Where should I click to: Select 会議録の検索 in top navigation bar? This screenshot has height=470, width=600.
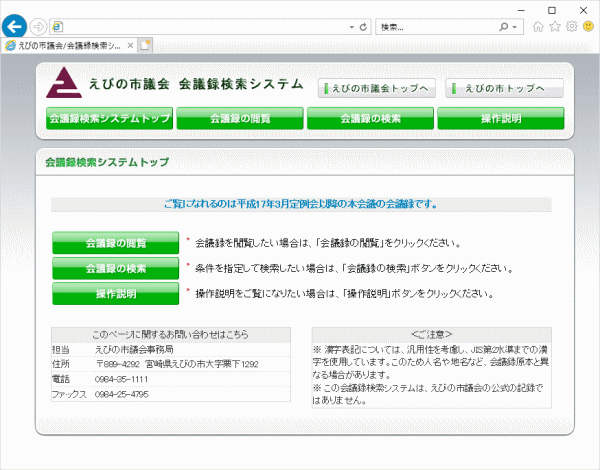click(370, 118)
